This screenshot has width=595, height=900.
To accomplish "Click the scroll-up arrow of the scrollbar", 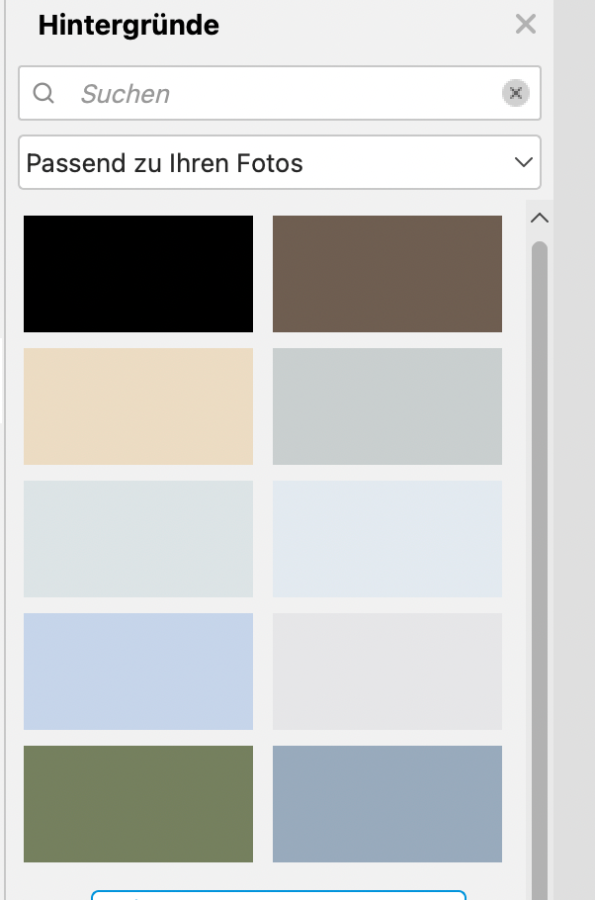I will (539, 218).
